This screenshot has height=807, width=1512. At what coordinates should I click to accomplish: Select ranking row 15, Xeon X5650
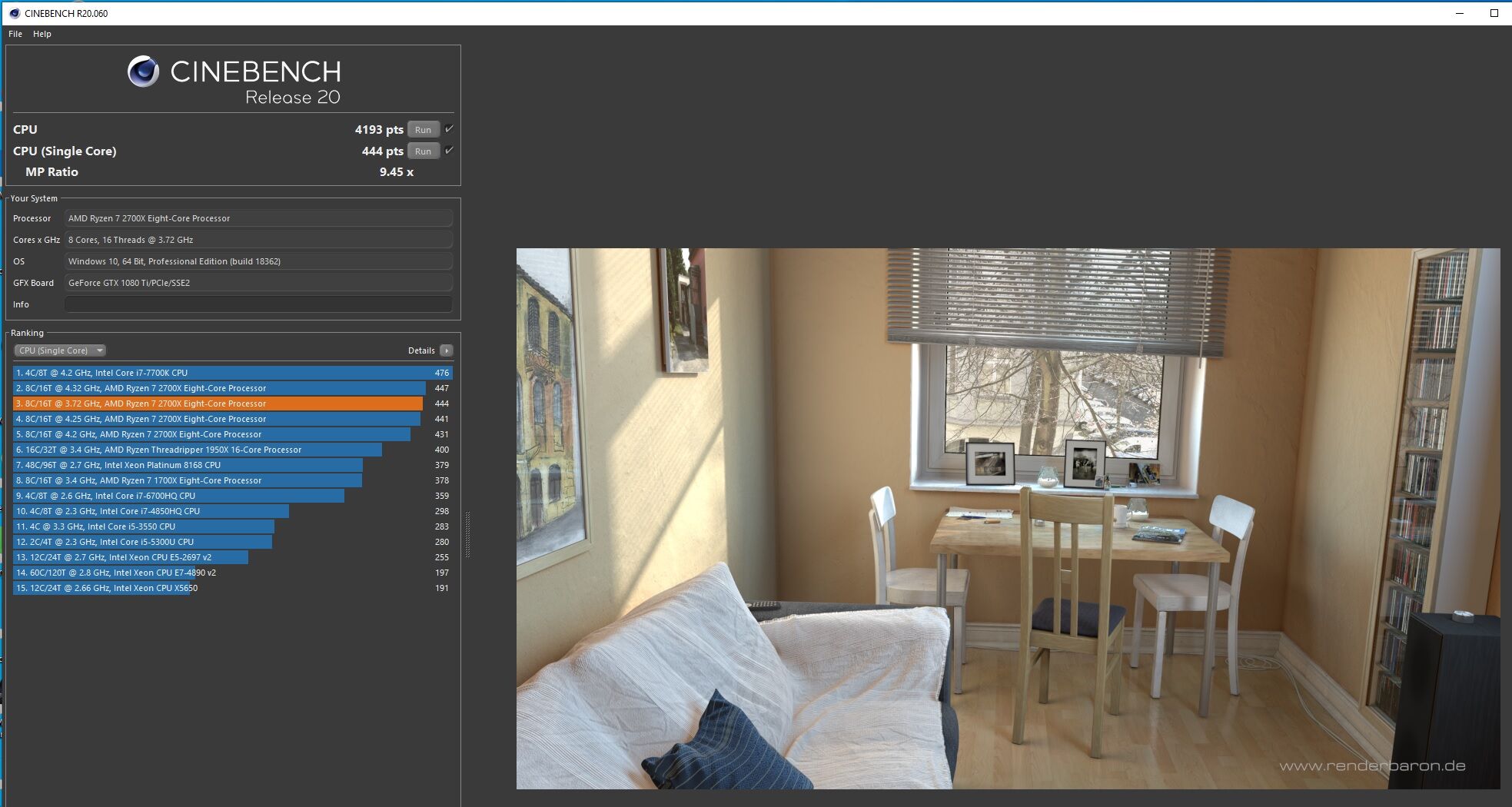tap(232, 588)
